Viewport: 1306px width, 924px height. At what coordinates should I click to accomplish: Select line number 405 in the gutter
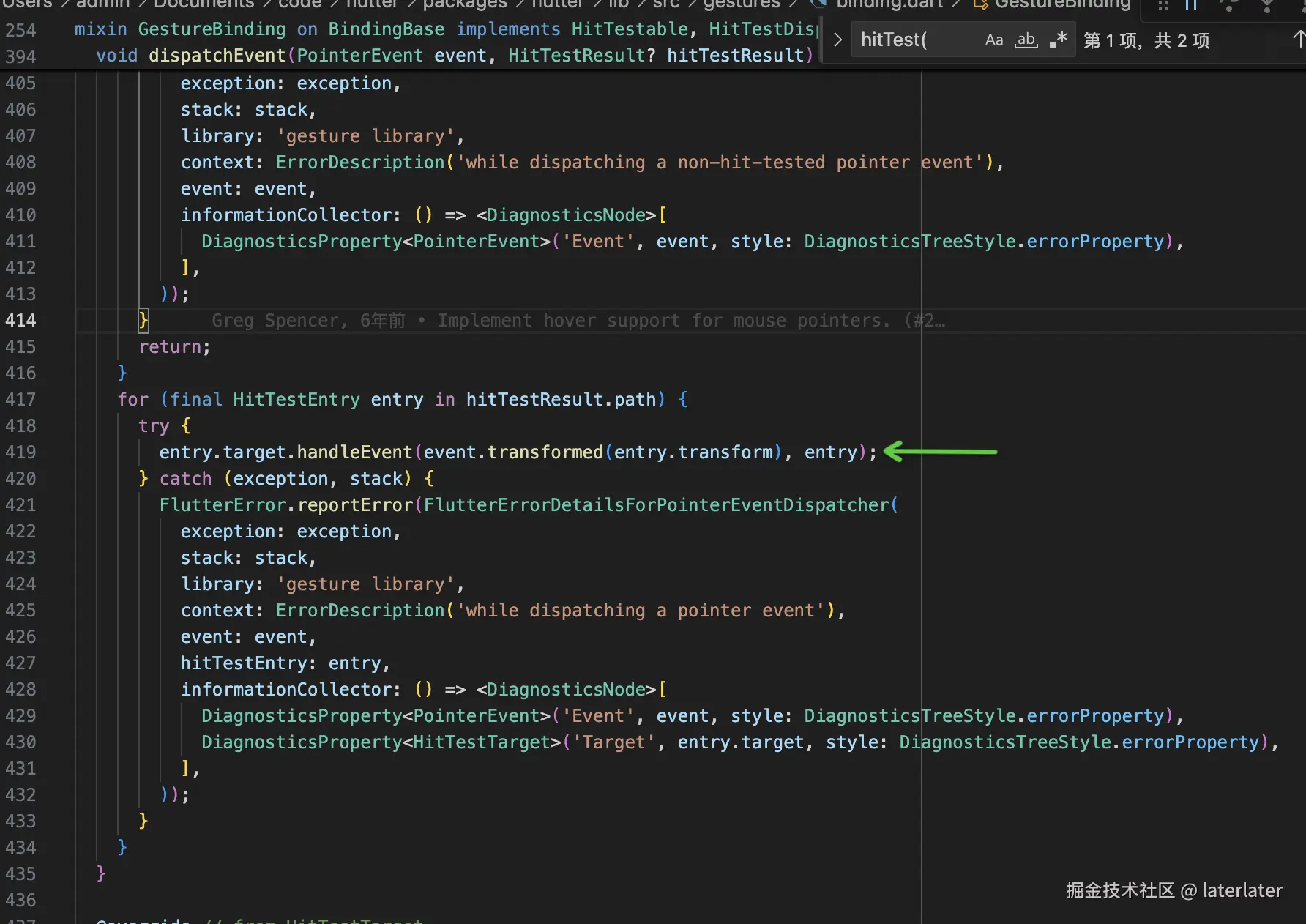point(20,83)
